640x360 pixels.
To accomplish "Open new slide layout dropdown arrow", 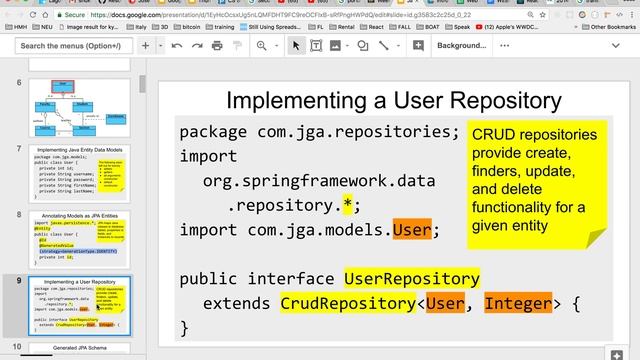I will click(160, 46).
